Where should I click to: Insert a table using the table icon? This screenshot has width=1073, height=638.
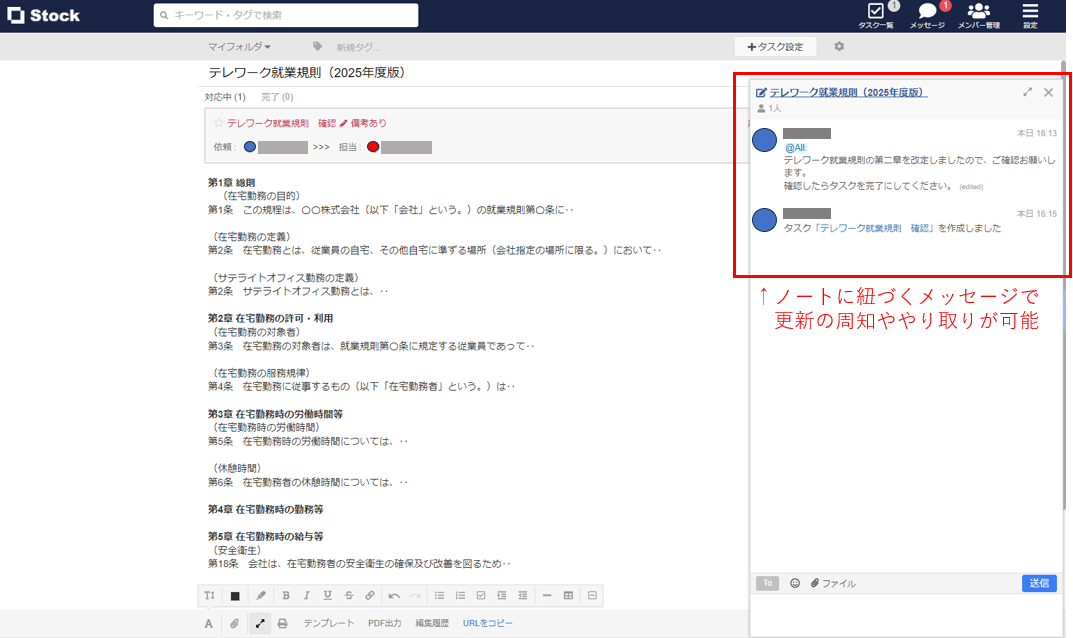pos(568,595)
